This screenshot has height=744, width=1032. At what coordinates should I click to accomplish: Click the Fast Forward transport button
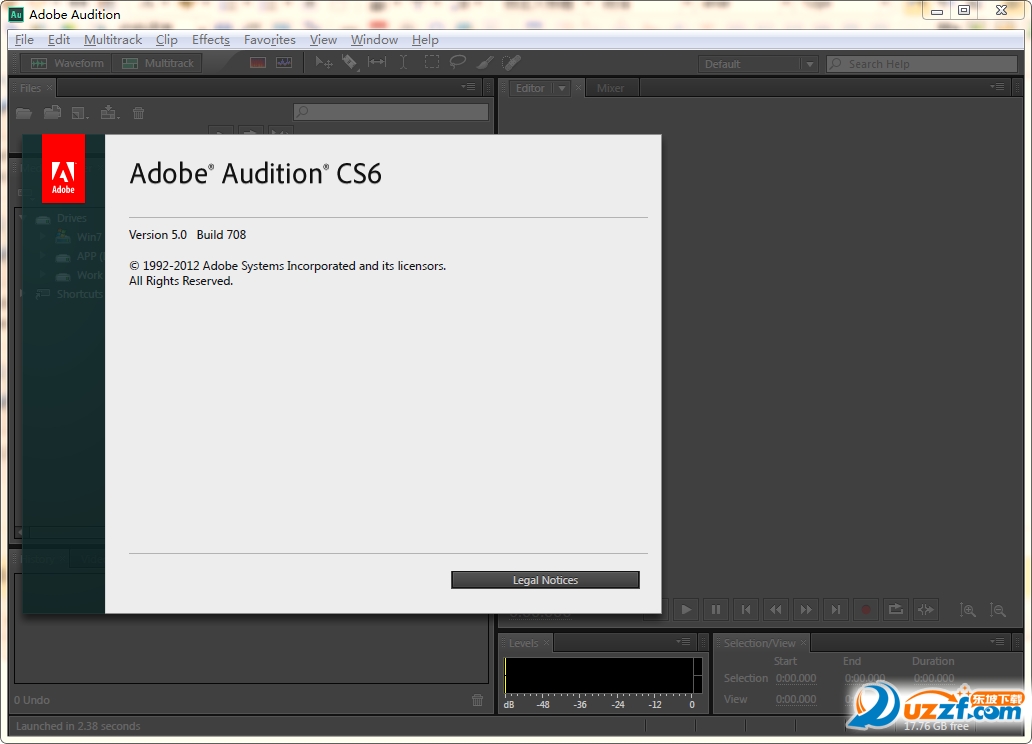[x=806, y=610]
